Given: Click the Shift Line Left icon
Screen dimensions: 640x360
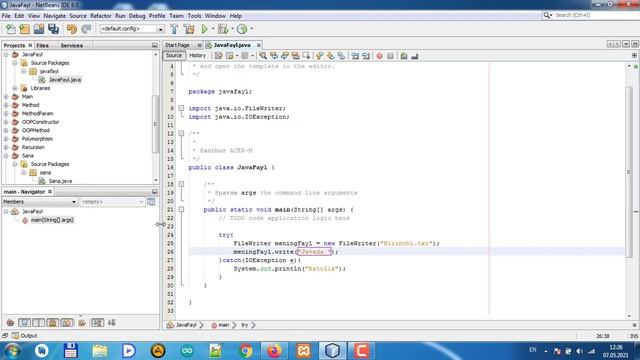Looking at the screenshot, I should [355, 56].
